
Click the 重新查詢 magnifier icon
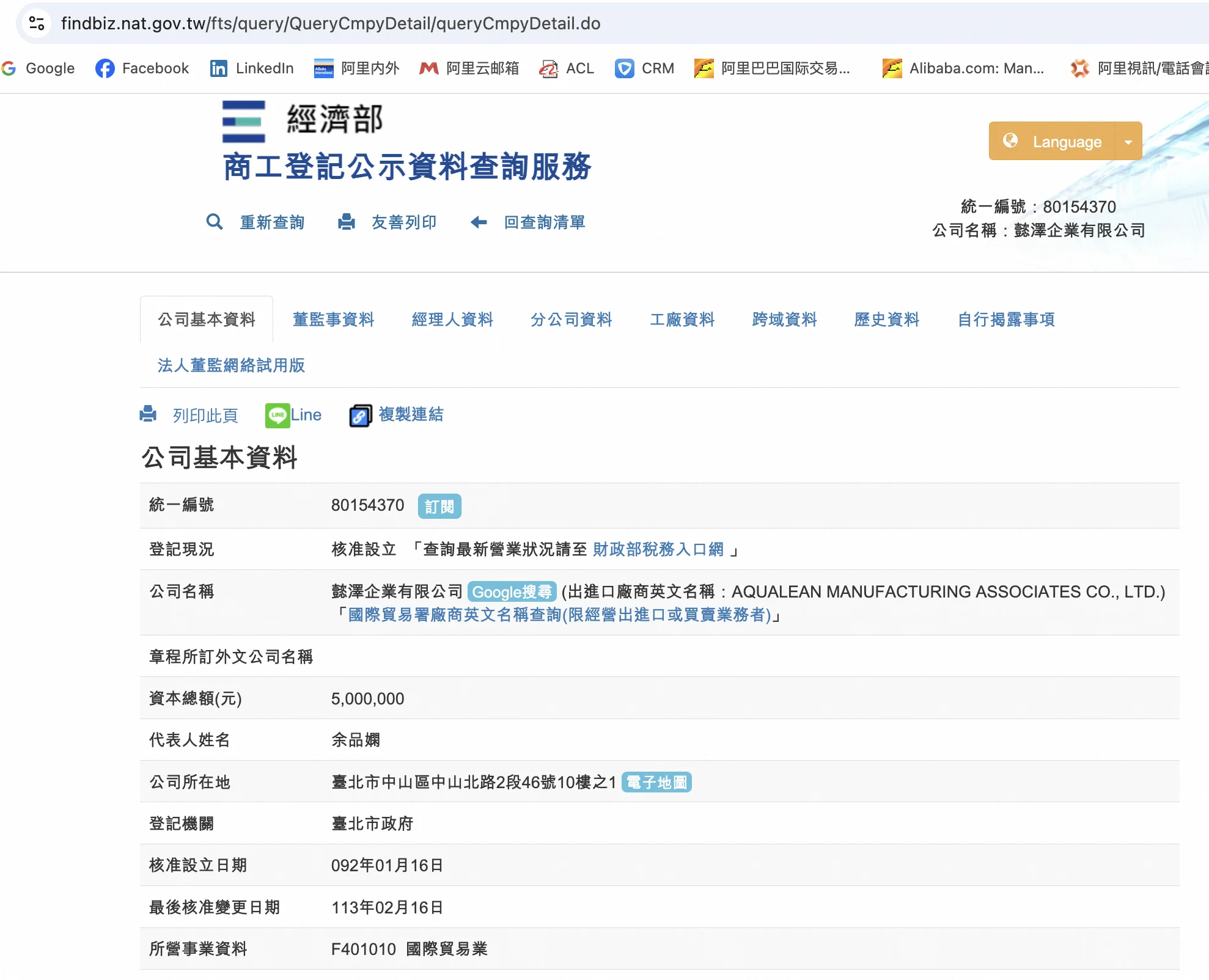[214, 222]
